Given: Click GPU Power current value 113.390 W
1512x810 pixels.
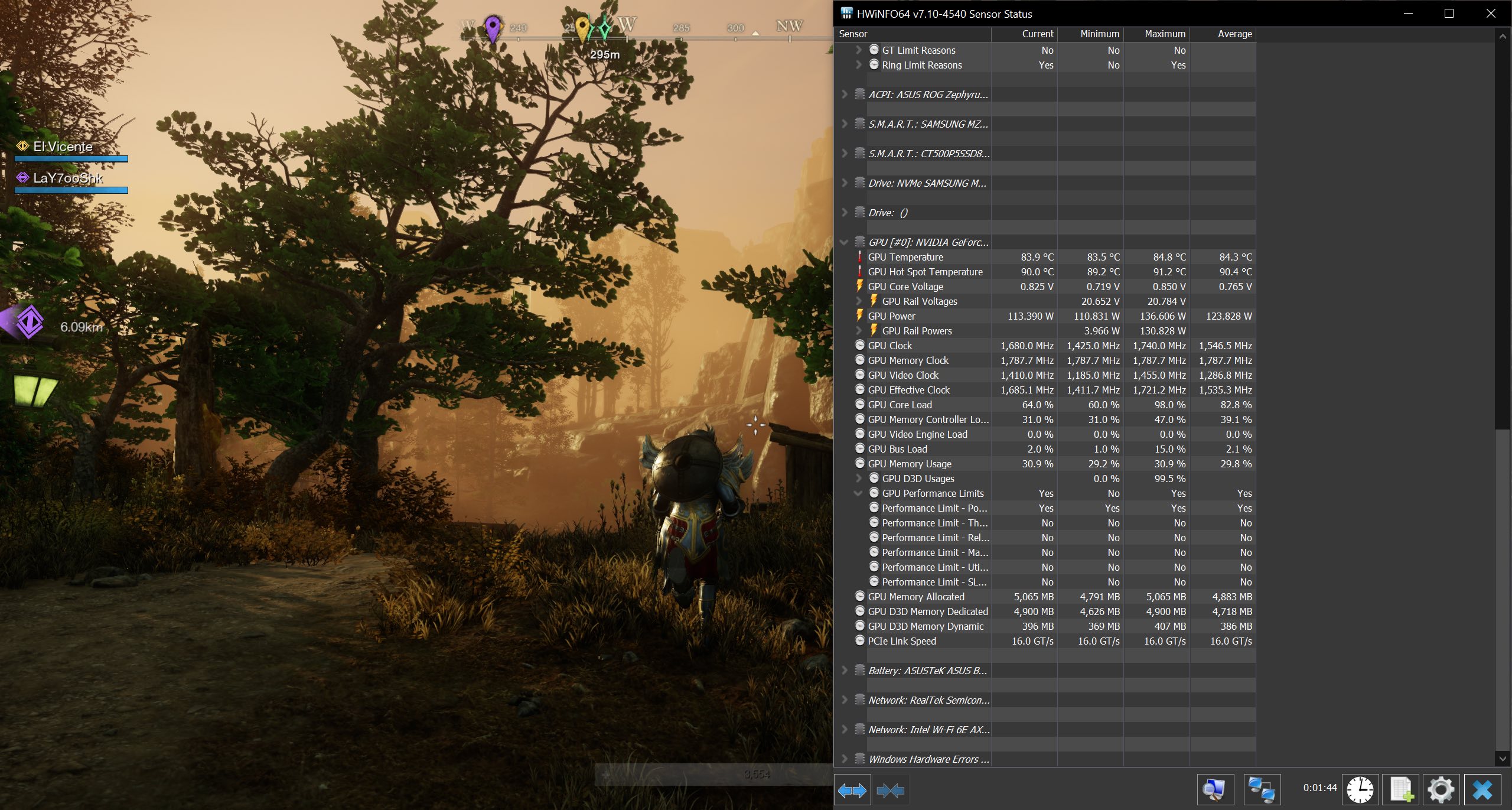Looking at the screenshot, I should coord(1030,316).
